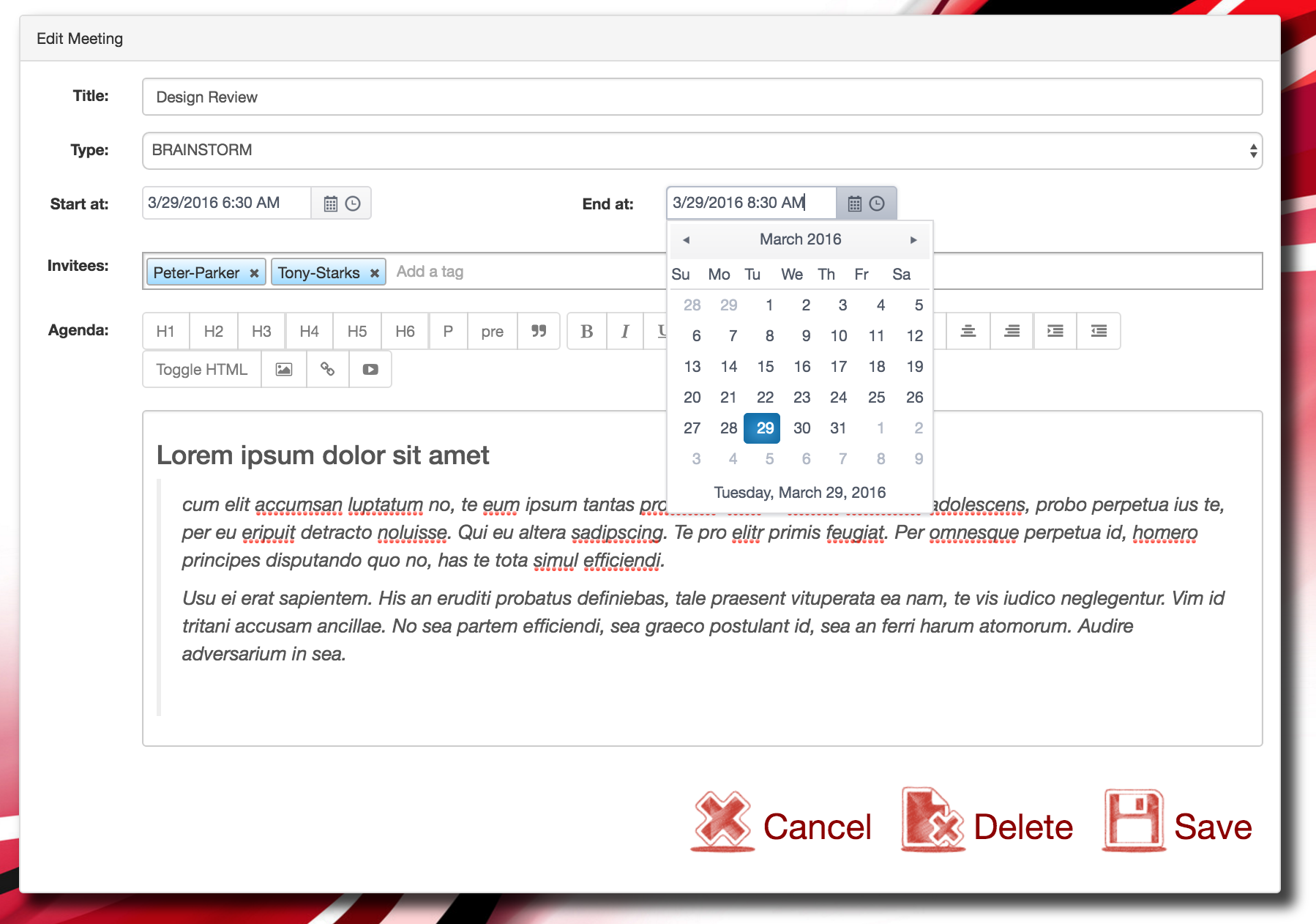
Task: Open the Start at time picker clock icon
Action: coord(353,204)
